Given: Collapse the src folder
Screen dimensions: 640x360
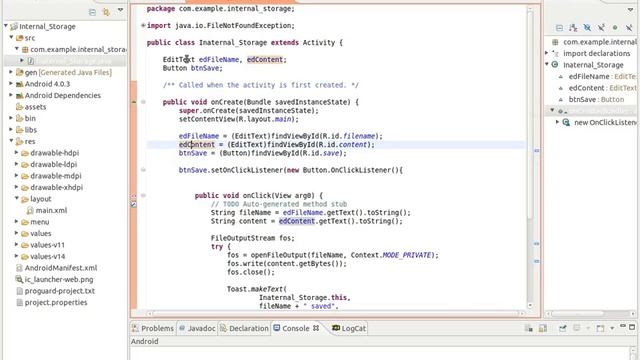Looking at the screenshot, I should [11, 37].
